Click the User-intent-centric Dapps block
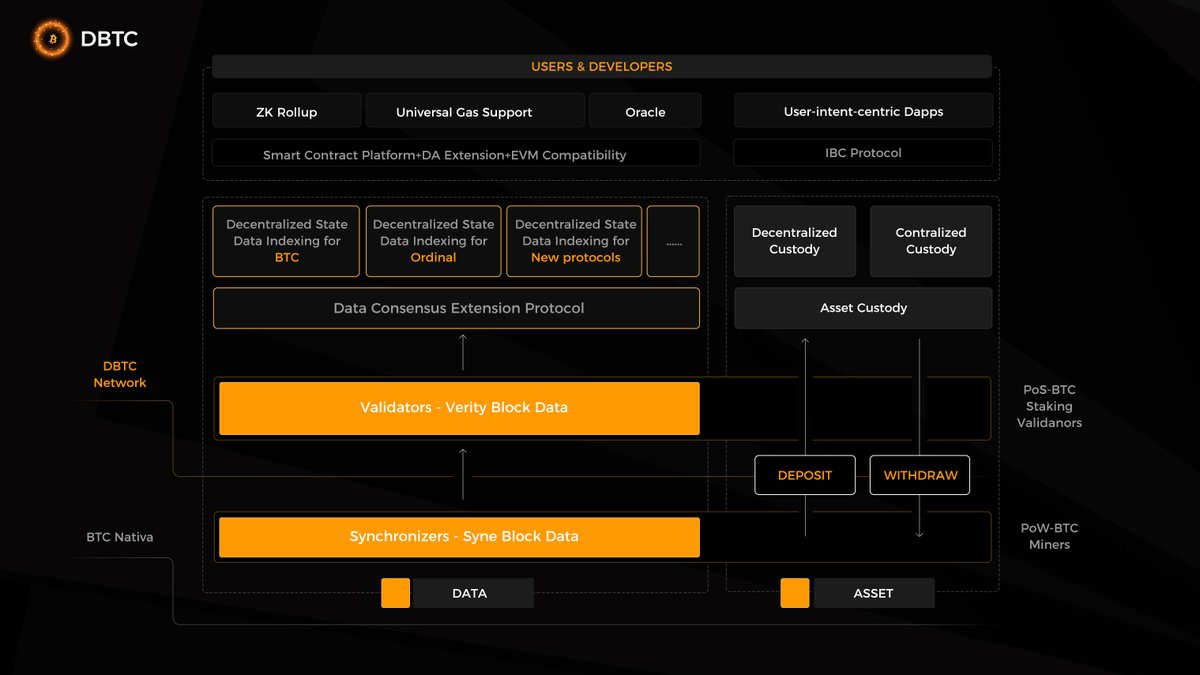This screenshot has width=1200, height=675. (862, 110)
